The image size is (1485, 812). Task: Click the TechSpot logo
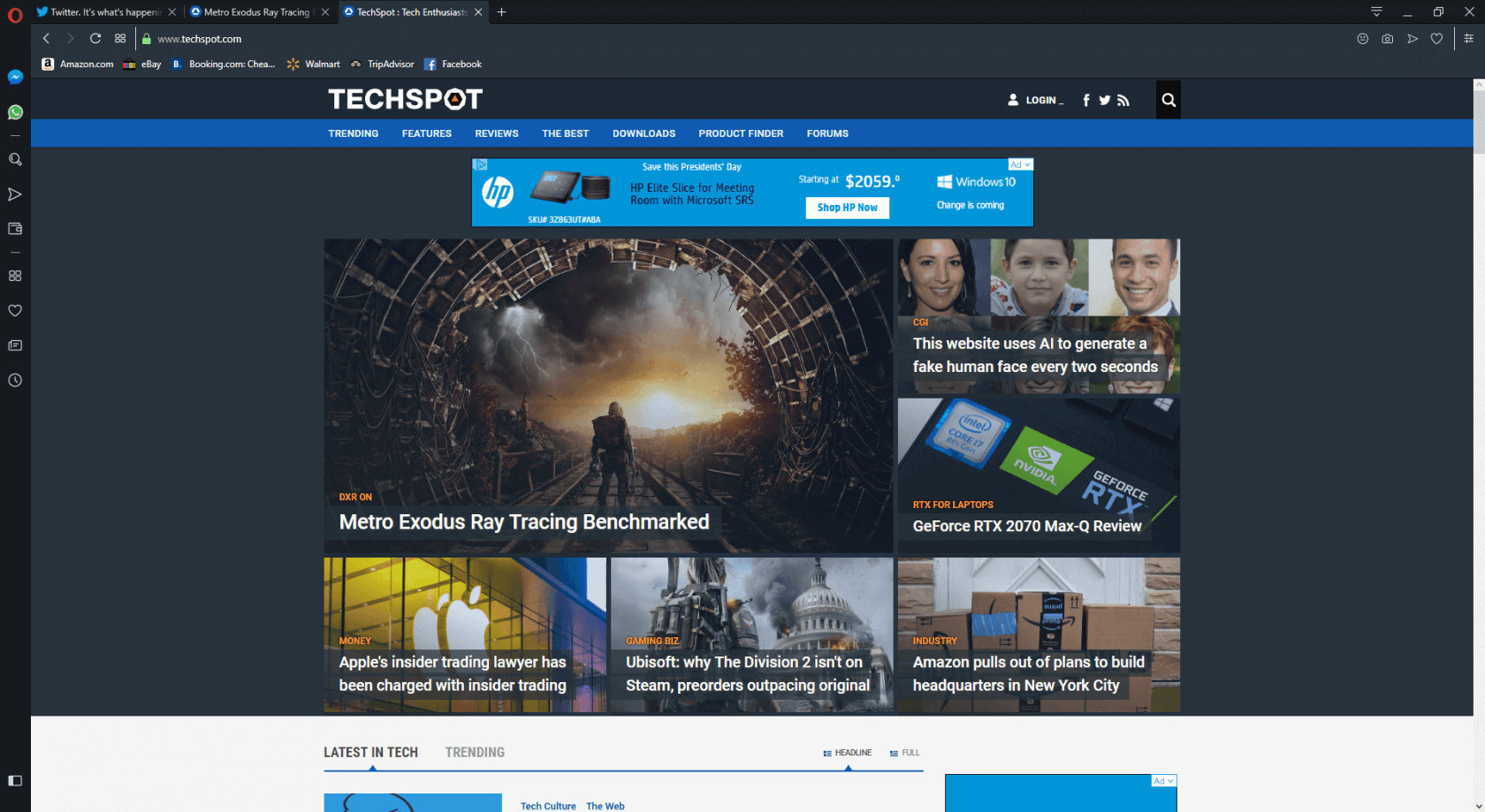[x=406, y=99]
